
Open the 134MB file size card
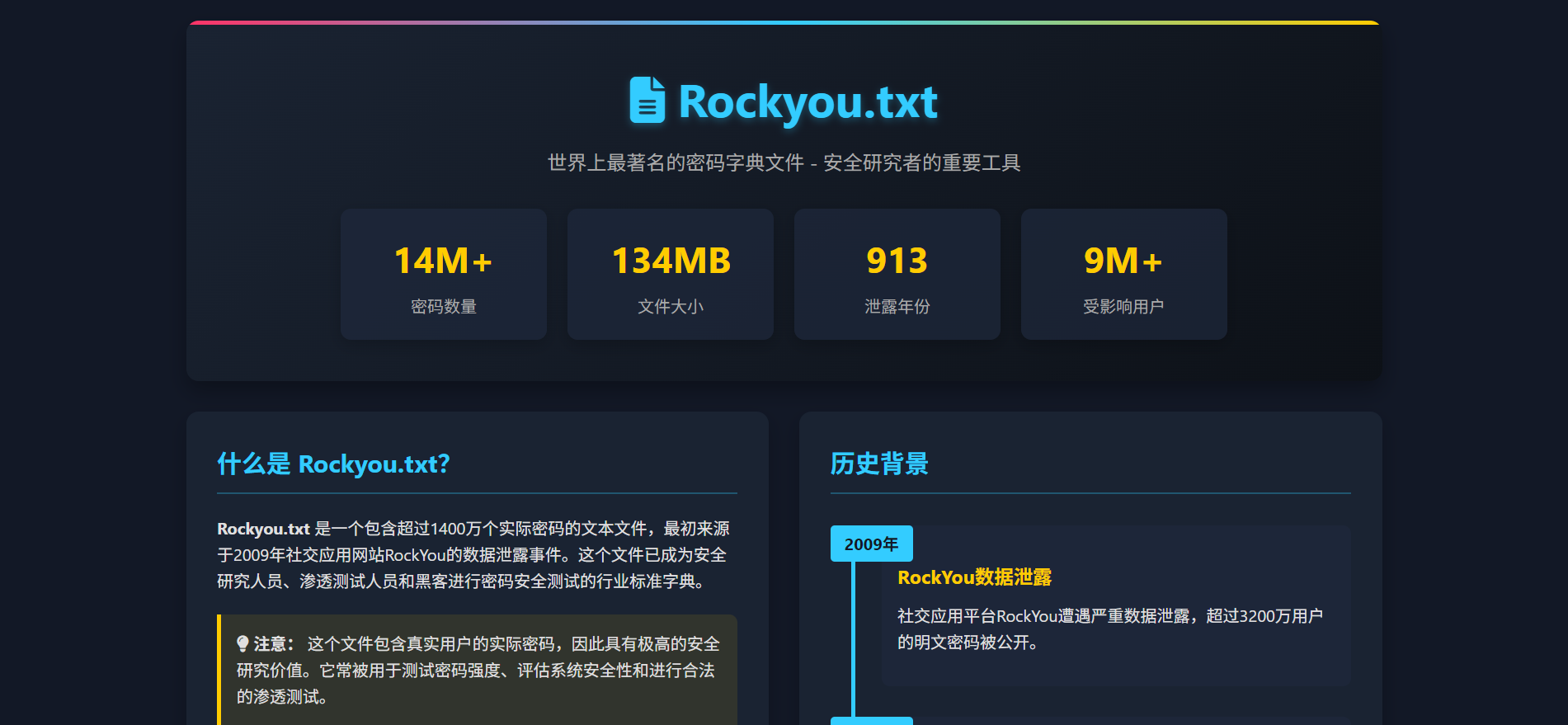pos(670,273)
